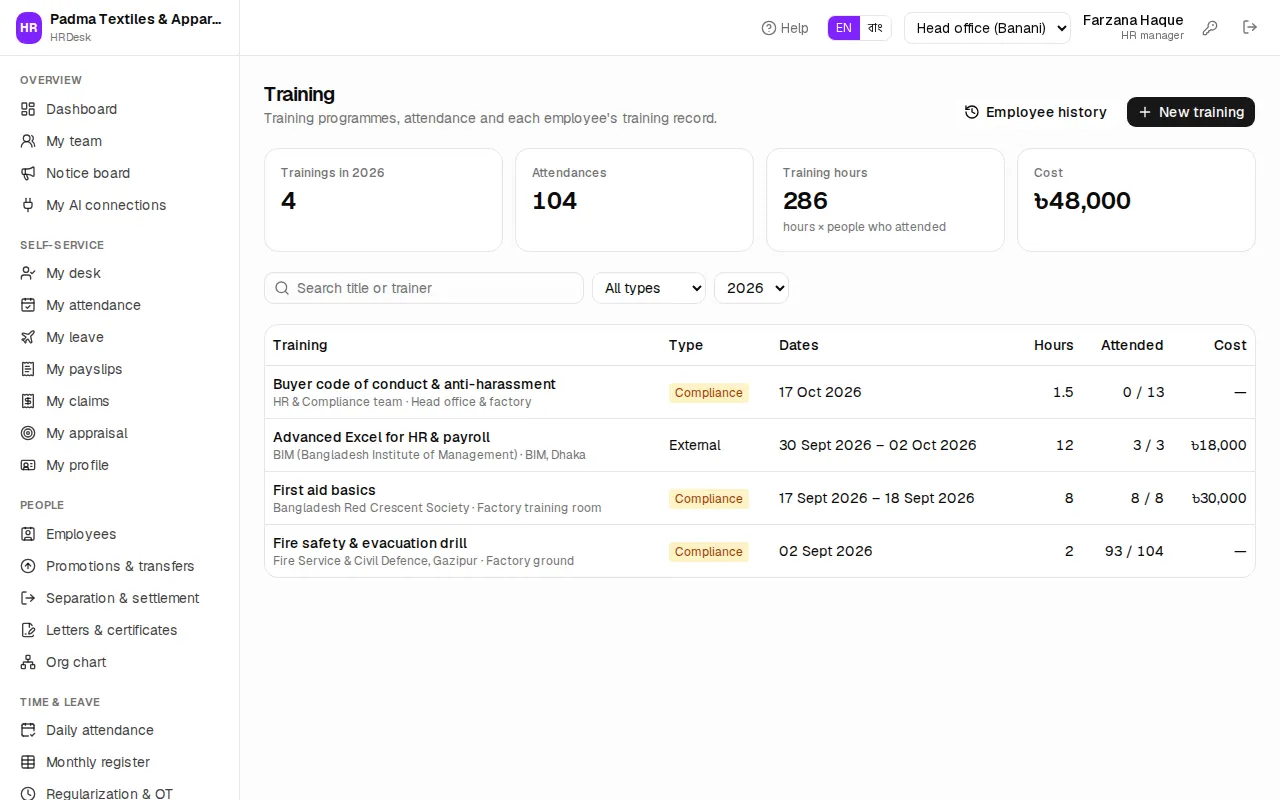1280x800 pixels.
Task: Click the Compliance badge for Fire safety drill
Action: [709, 552]
